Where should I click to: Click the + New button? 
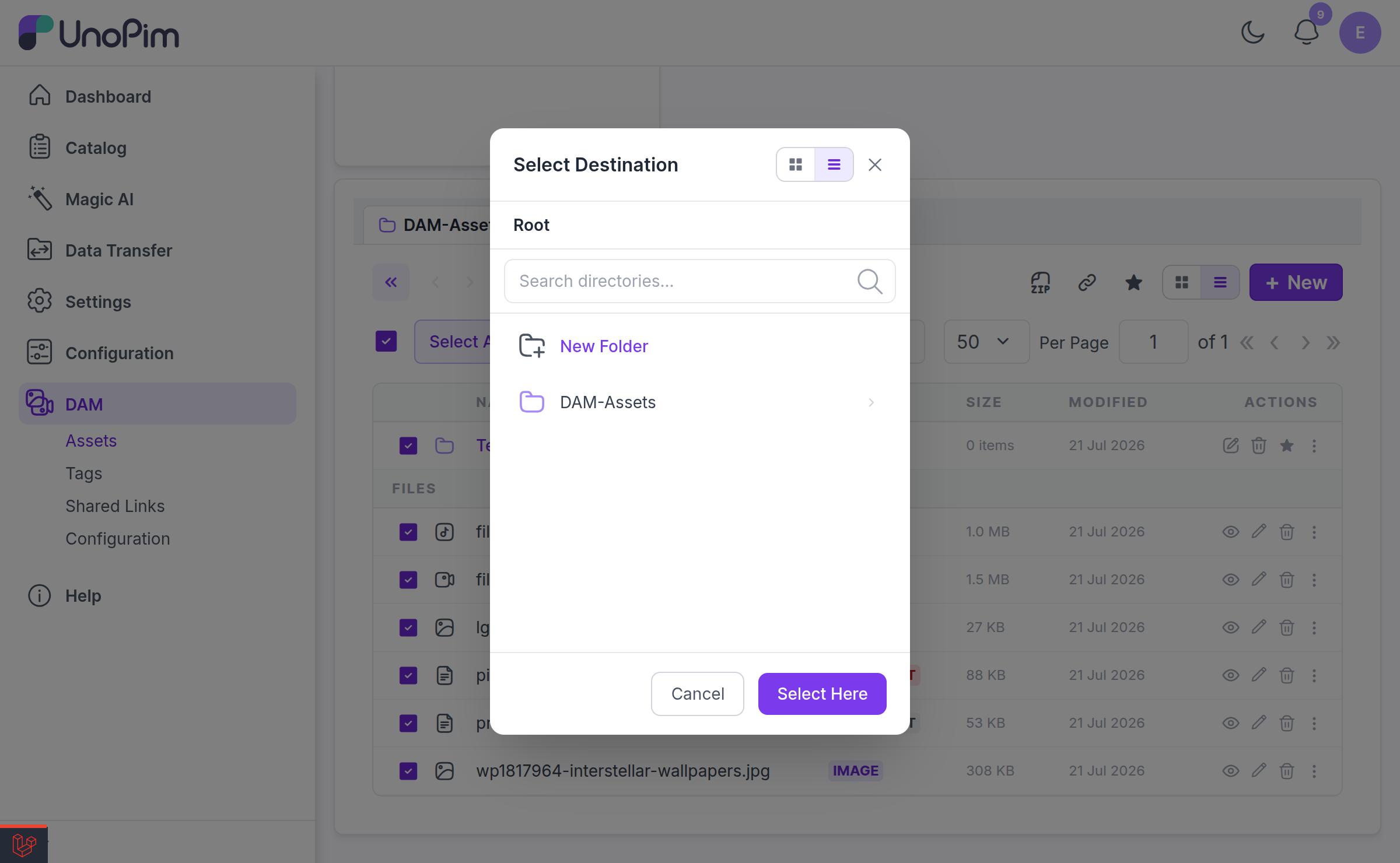click(1296, 283)
